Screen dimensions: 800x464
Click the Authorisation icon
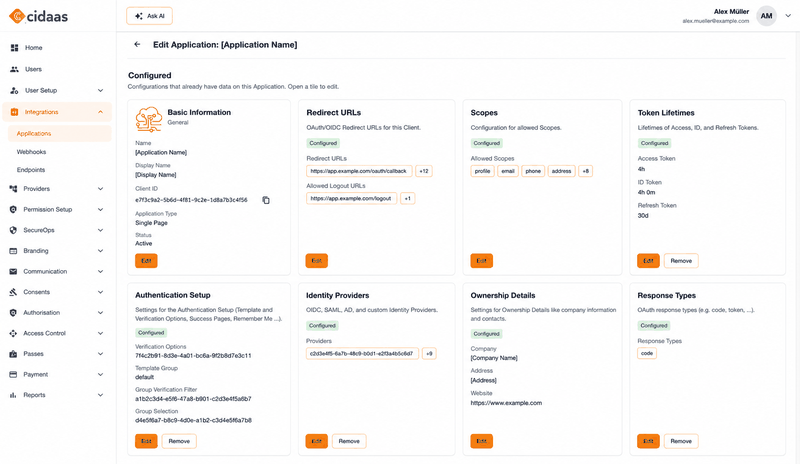tap(13, 312)
